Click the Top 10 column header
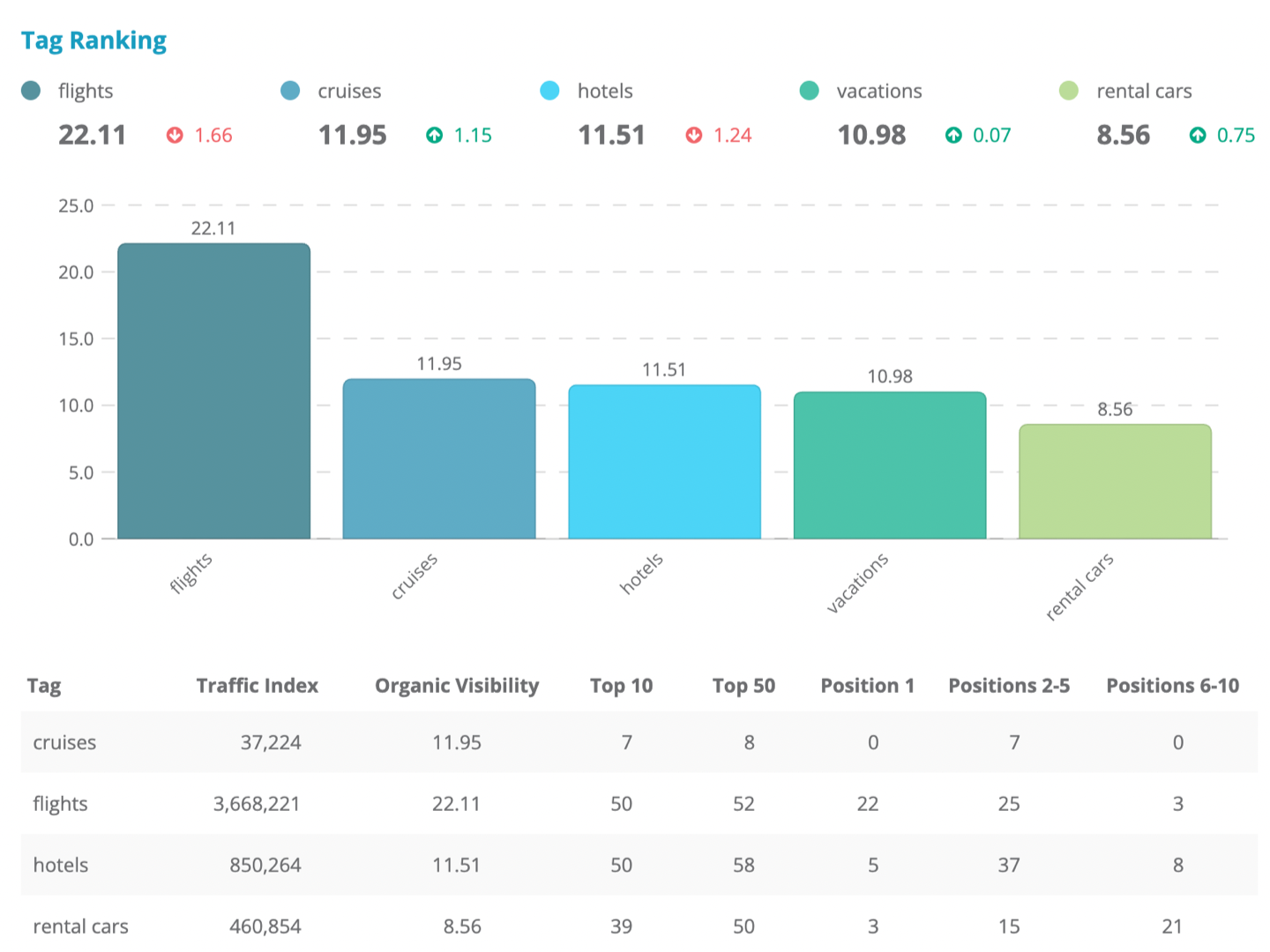The width and height of the screenshot is (1270, 952). [x=621, y=686]
